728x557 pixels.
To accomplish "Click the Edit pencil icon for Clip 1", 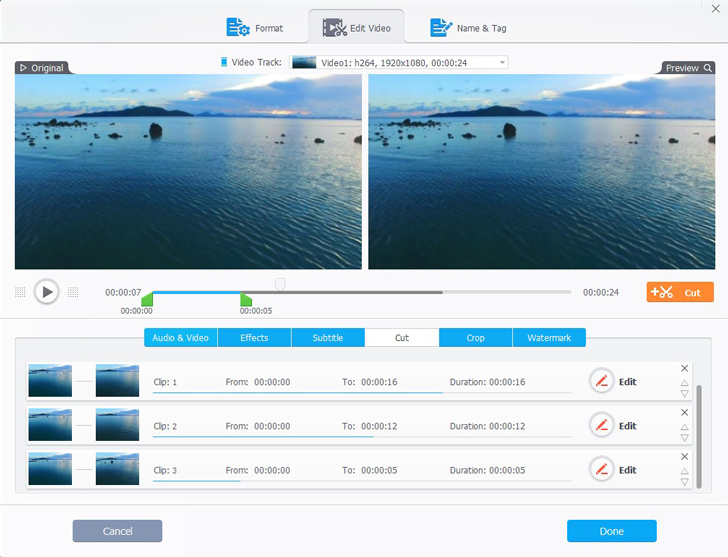I will coord(601,382).
